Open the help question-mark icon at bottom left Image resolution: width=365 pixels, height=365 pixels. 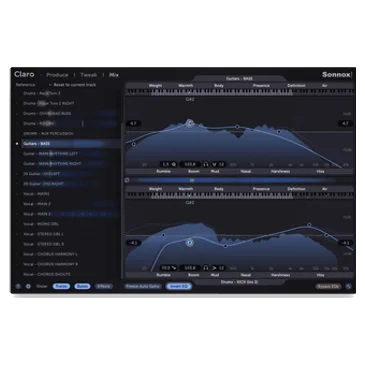(x=18, y=286)
